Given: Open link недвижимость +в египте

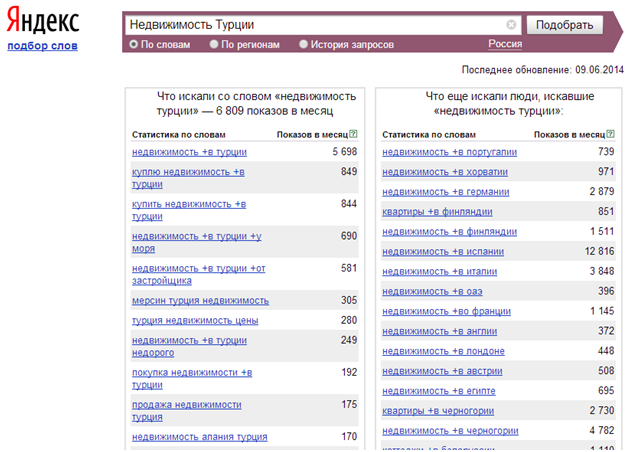Looking at the screenshot, I should click(x=439, y=391).
